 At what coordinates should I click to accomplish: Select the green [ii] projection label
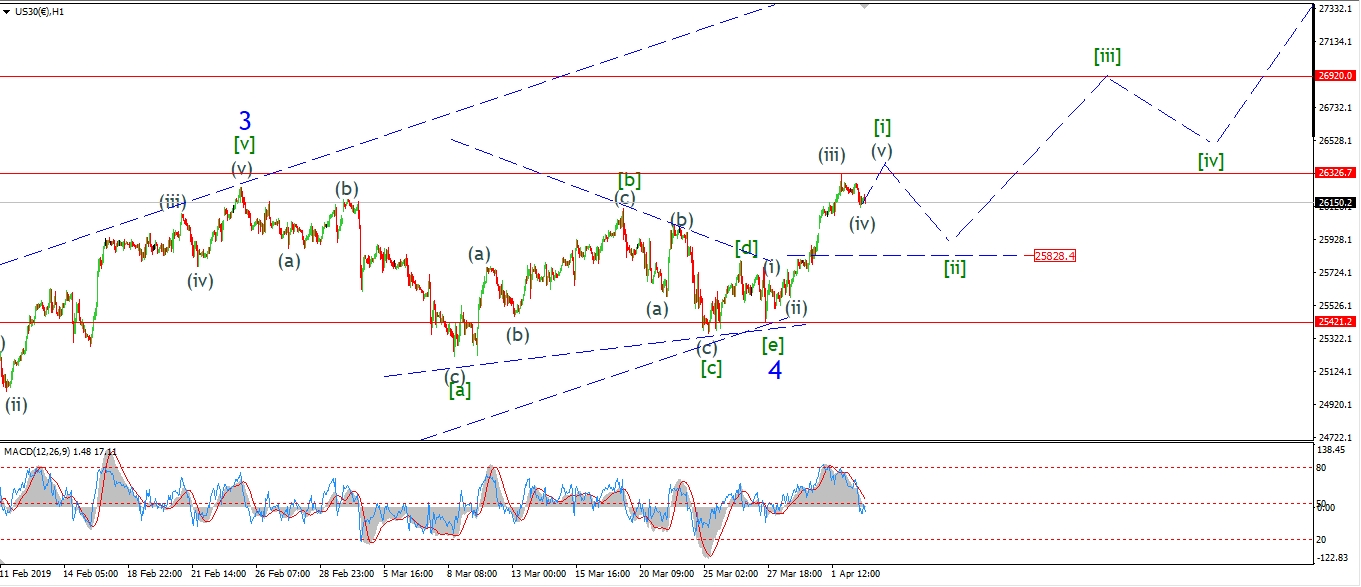point(955,267)
